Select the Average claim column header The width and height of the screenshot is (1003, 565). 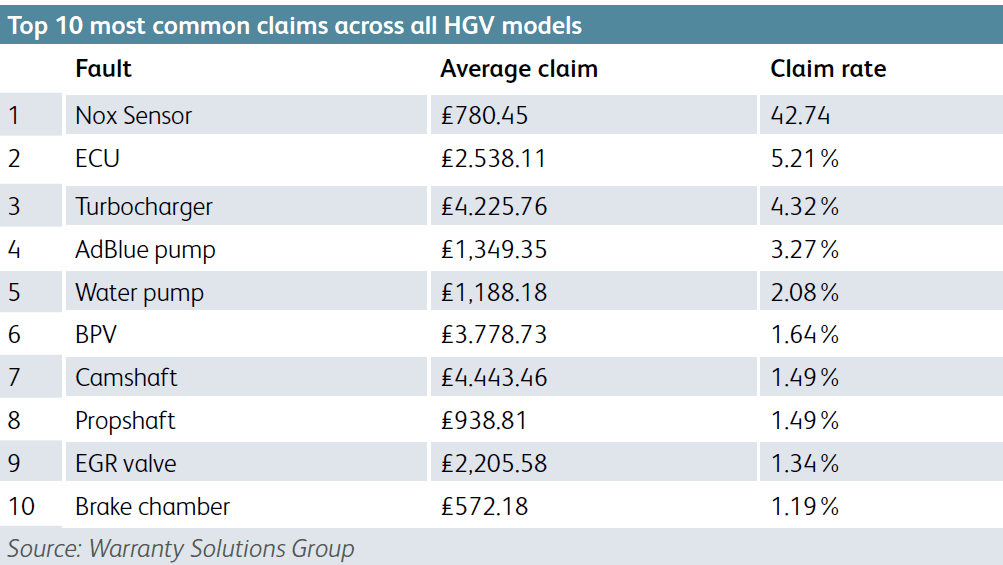(518, 69)
